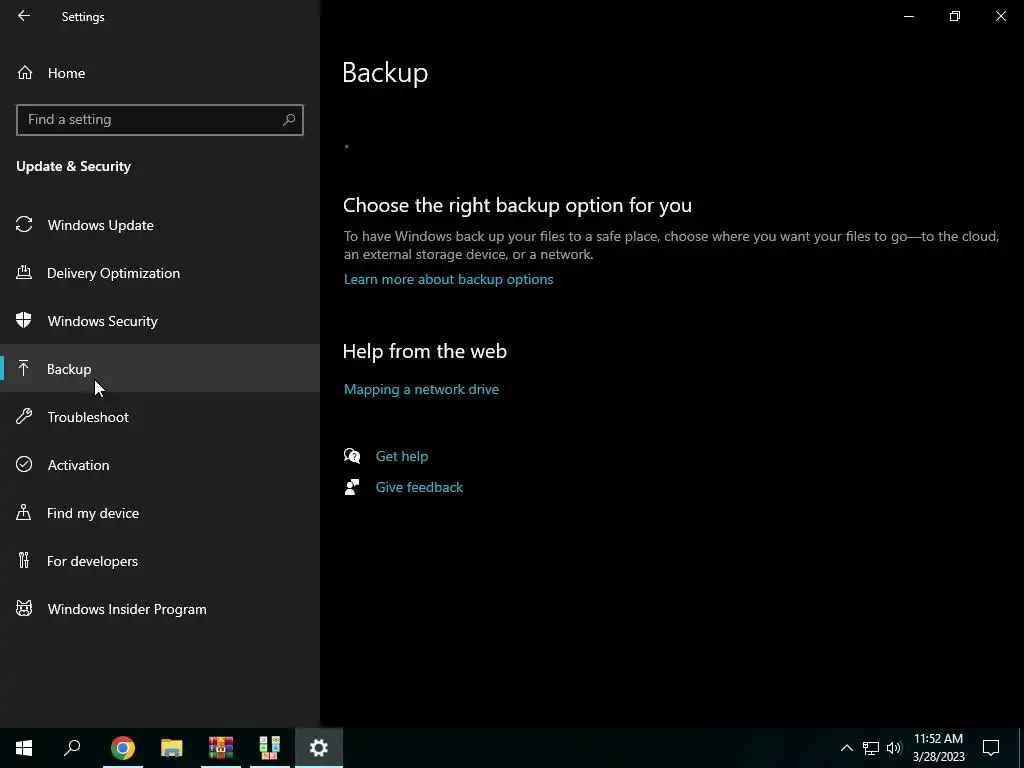
Task: Open Mapping a network drive link
Action: pos(421,389)
